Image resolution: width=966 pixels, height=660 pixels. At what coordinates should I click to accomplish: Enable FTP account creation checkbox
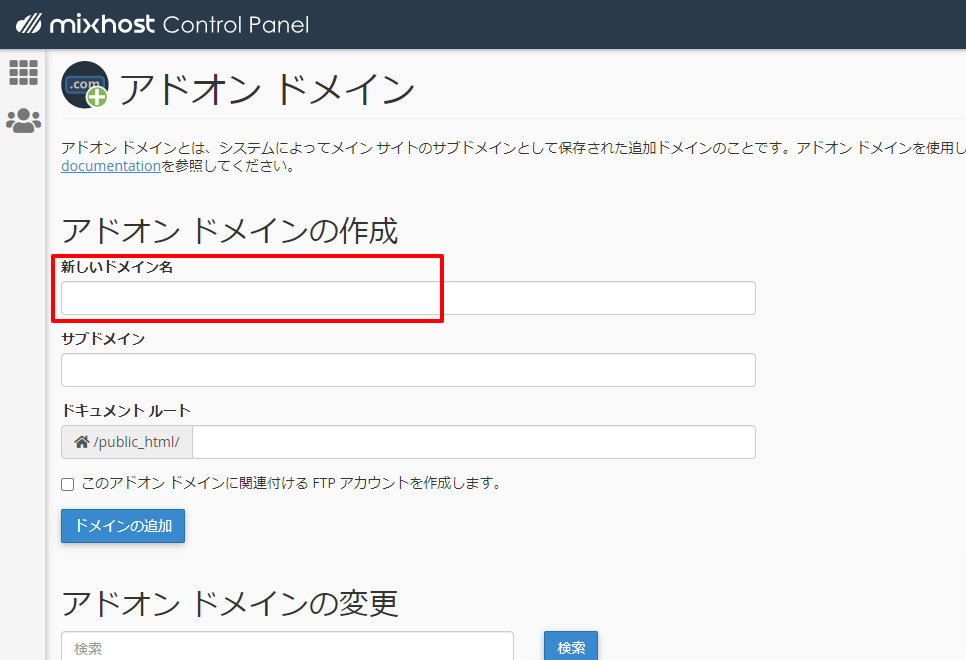(x=68, y=484)
